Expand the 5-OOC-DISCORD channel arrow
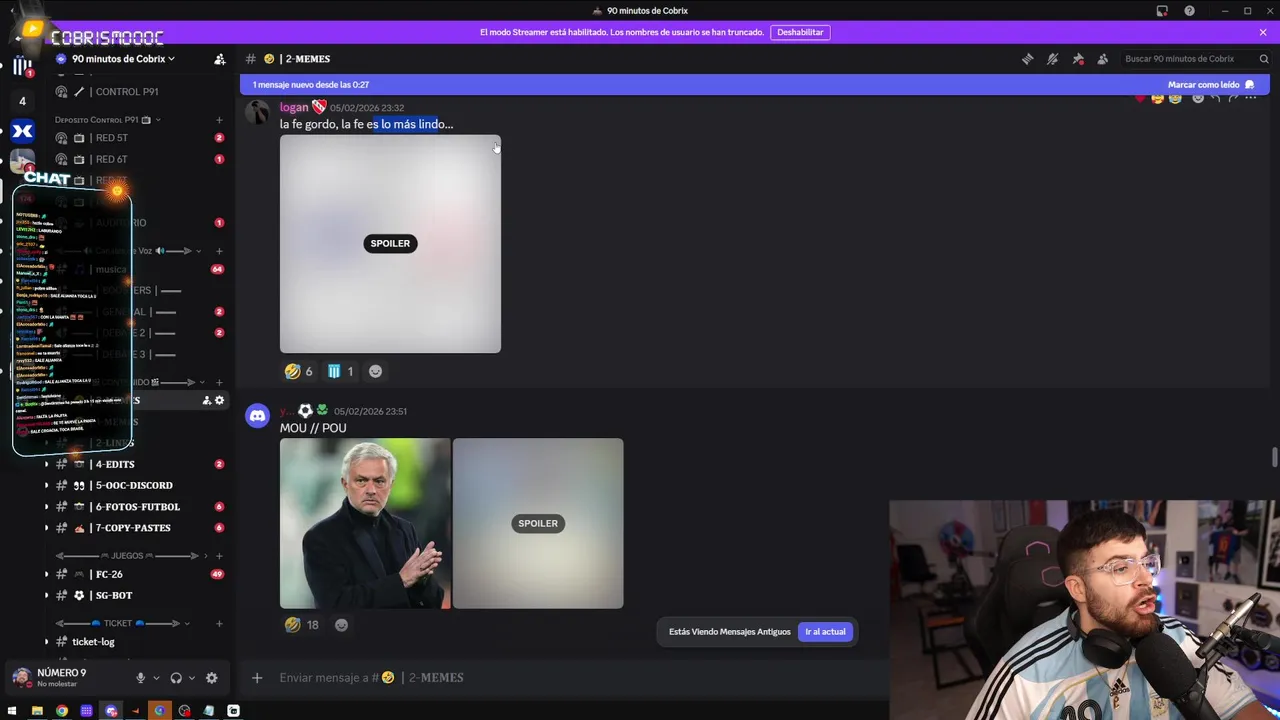 [x=46, y=485]
